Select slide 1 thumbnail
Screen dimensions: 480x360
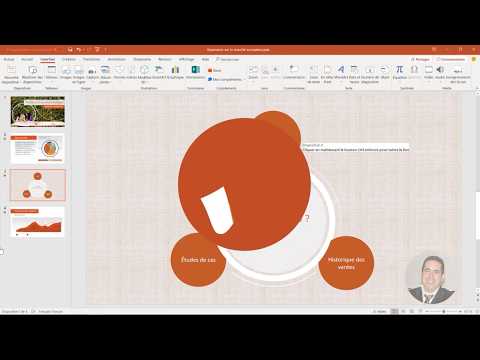(x=38, y=112)
